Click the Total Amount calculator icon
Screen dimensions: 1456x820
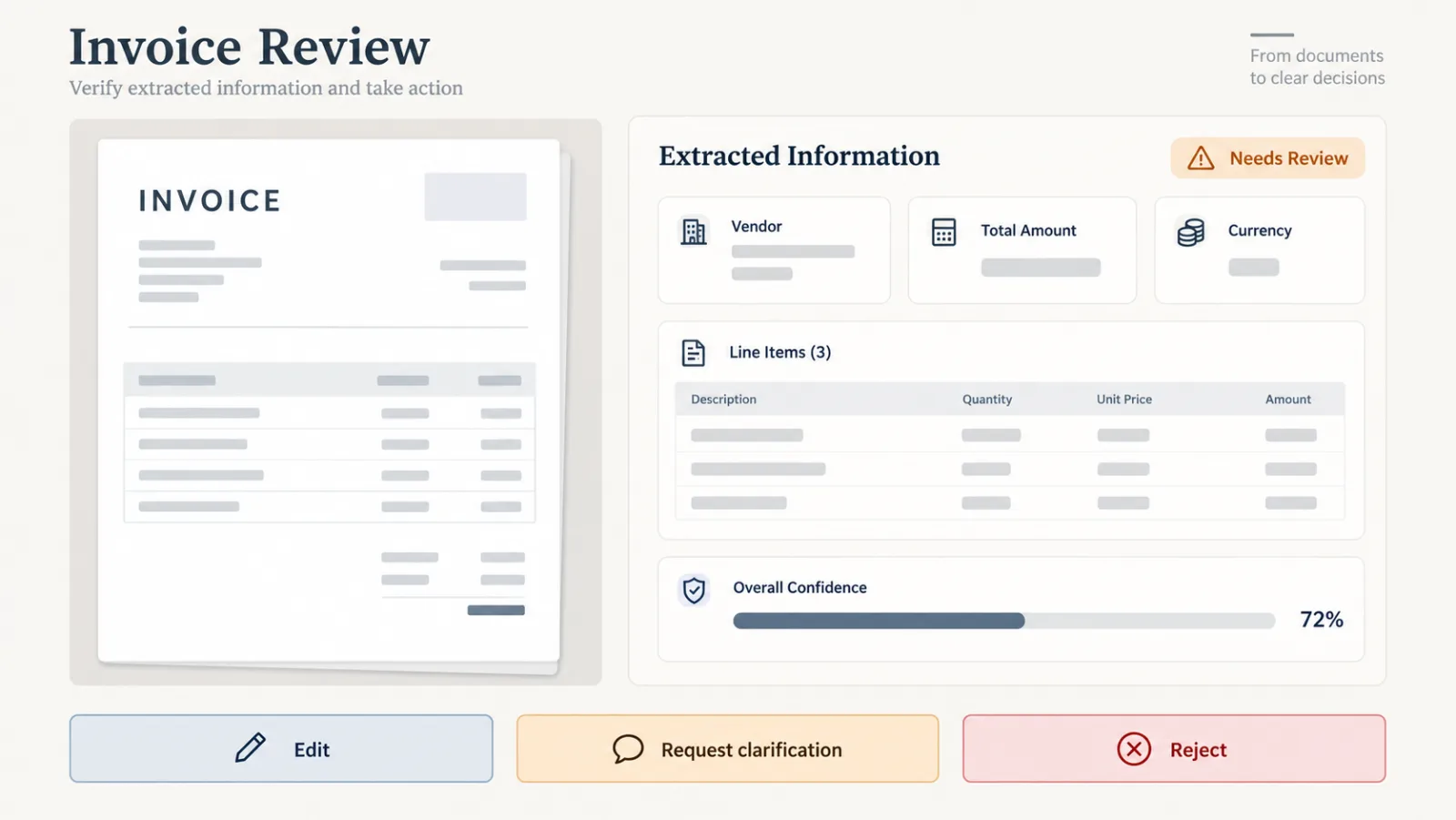pyautogui.click(x=944, y=232)
